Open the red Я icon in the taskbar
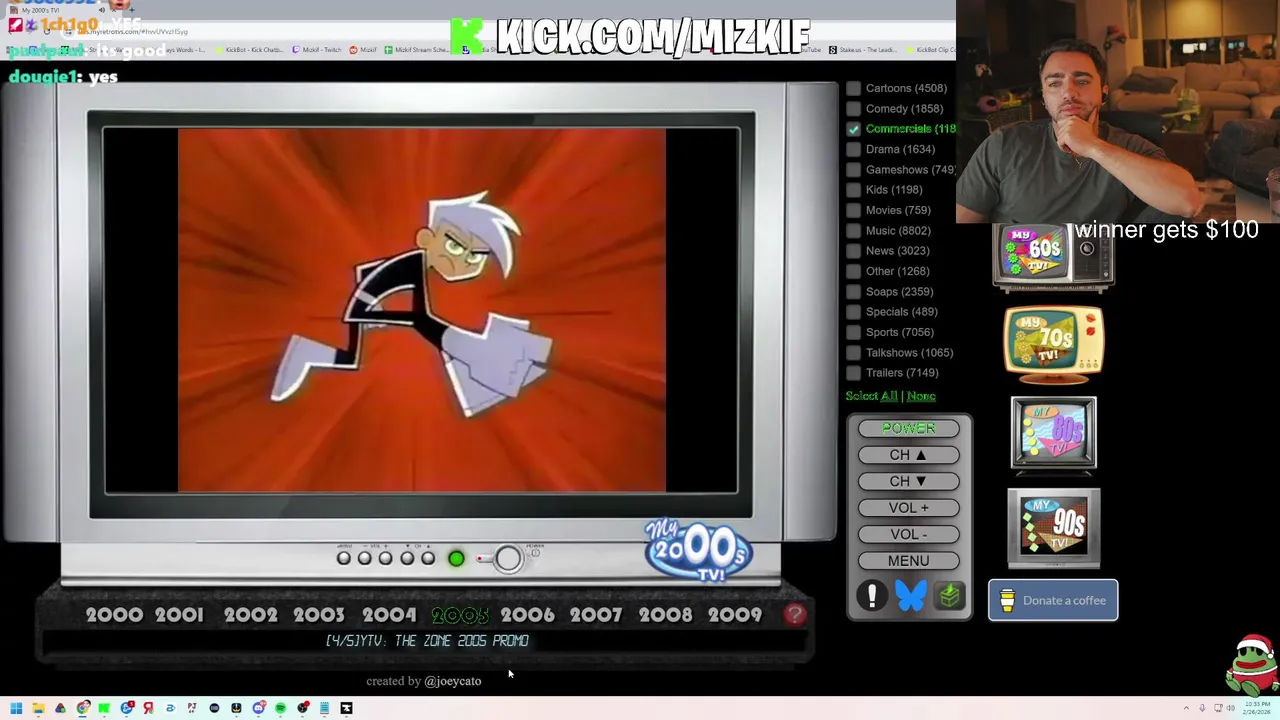This screenshot has width=1280, height=720. click(148, 708)
